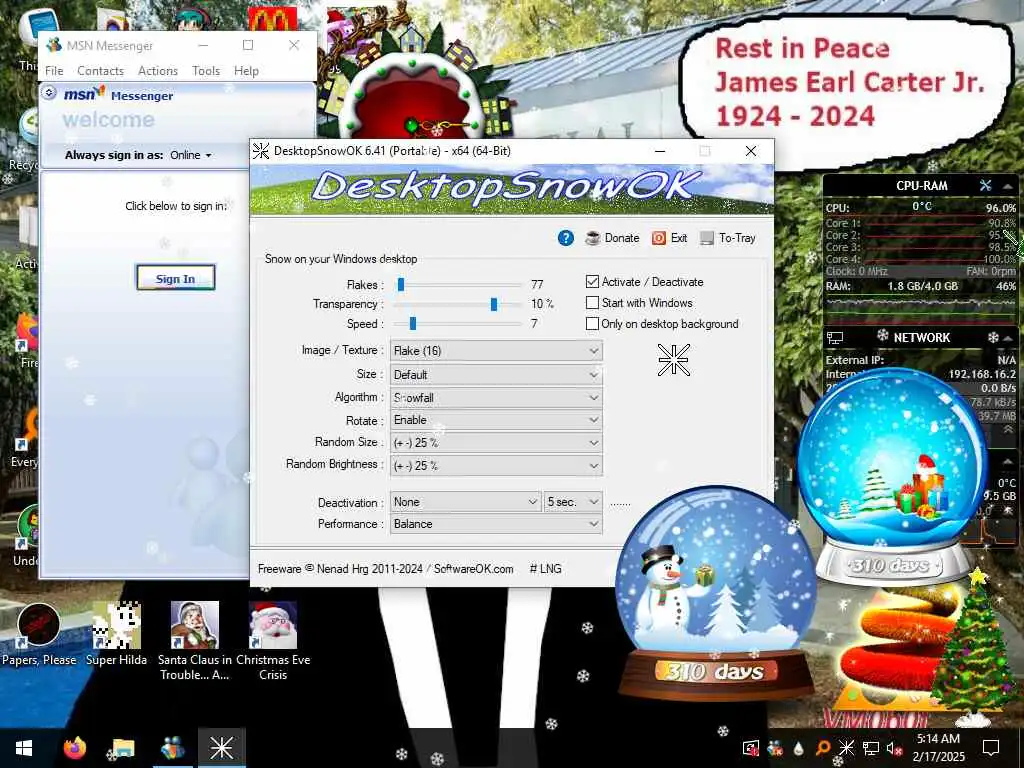Viewport: 1024px width, 768px height.
Task: Open the Rotate dropdown showing Enable
Action: click(496, 420)
